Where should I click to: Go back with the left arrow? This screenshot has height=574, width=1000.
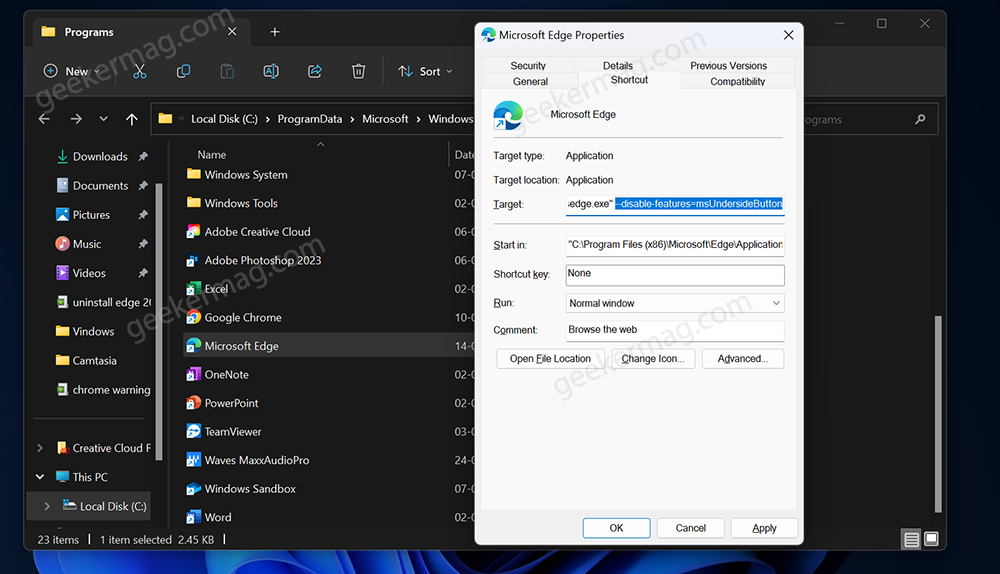pyautogui.click(x=44, y=119)
